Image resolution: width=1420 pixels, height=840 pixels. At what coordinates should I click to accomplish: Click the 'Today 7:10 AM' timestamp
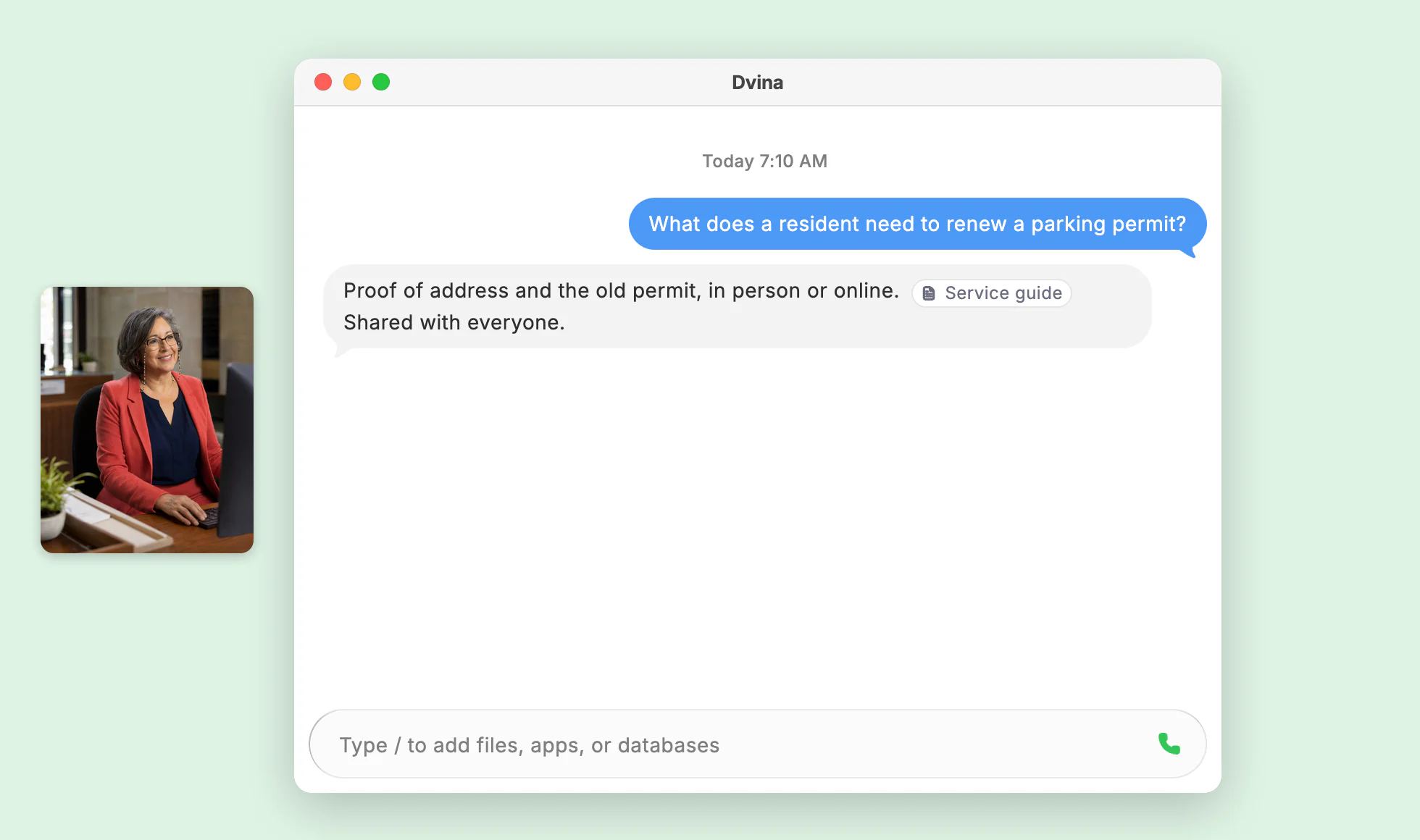764,161
